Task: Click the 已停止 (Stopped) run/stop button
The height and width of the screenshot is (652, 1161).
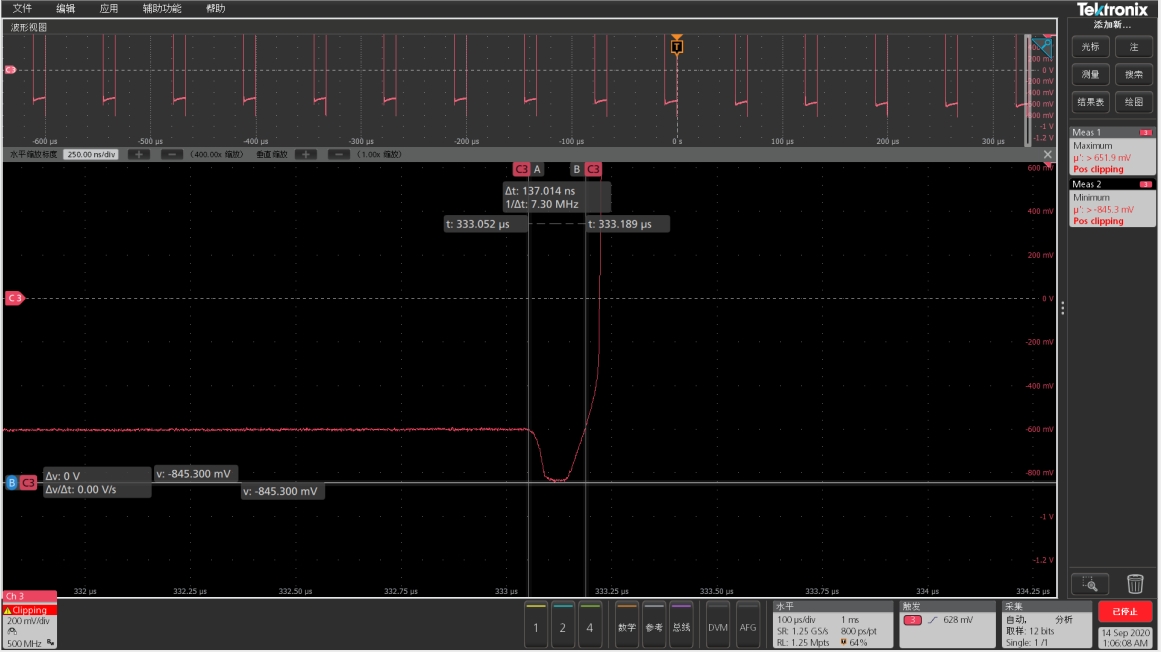Action: [1125, 611]
